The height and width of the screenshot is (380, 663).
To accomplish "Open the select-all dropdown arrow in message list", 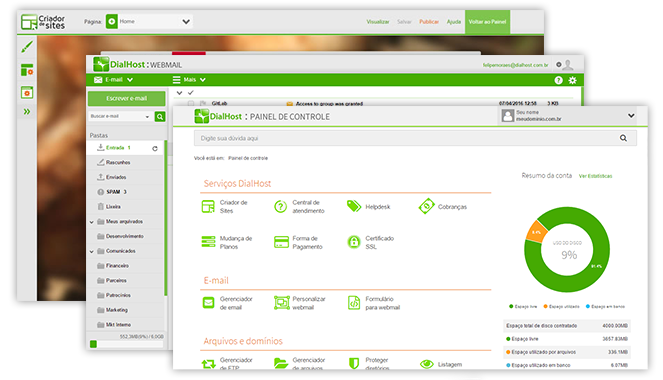I will 179,93.
